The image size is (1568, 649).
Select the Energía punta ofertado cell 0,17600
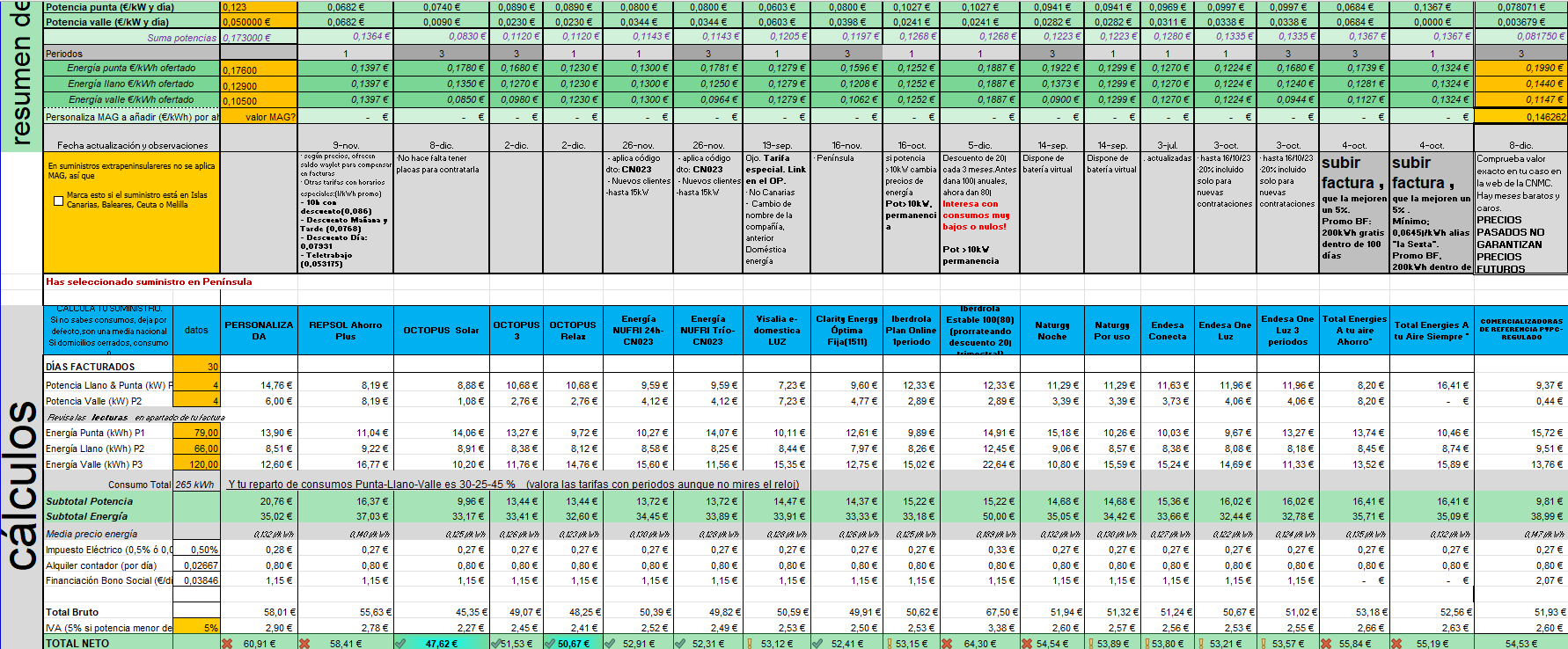point(259,69)
